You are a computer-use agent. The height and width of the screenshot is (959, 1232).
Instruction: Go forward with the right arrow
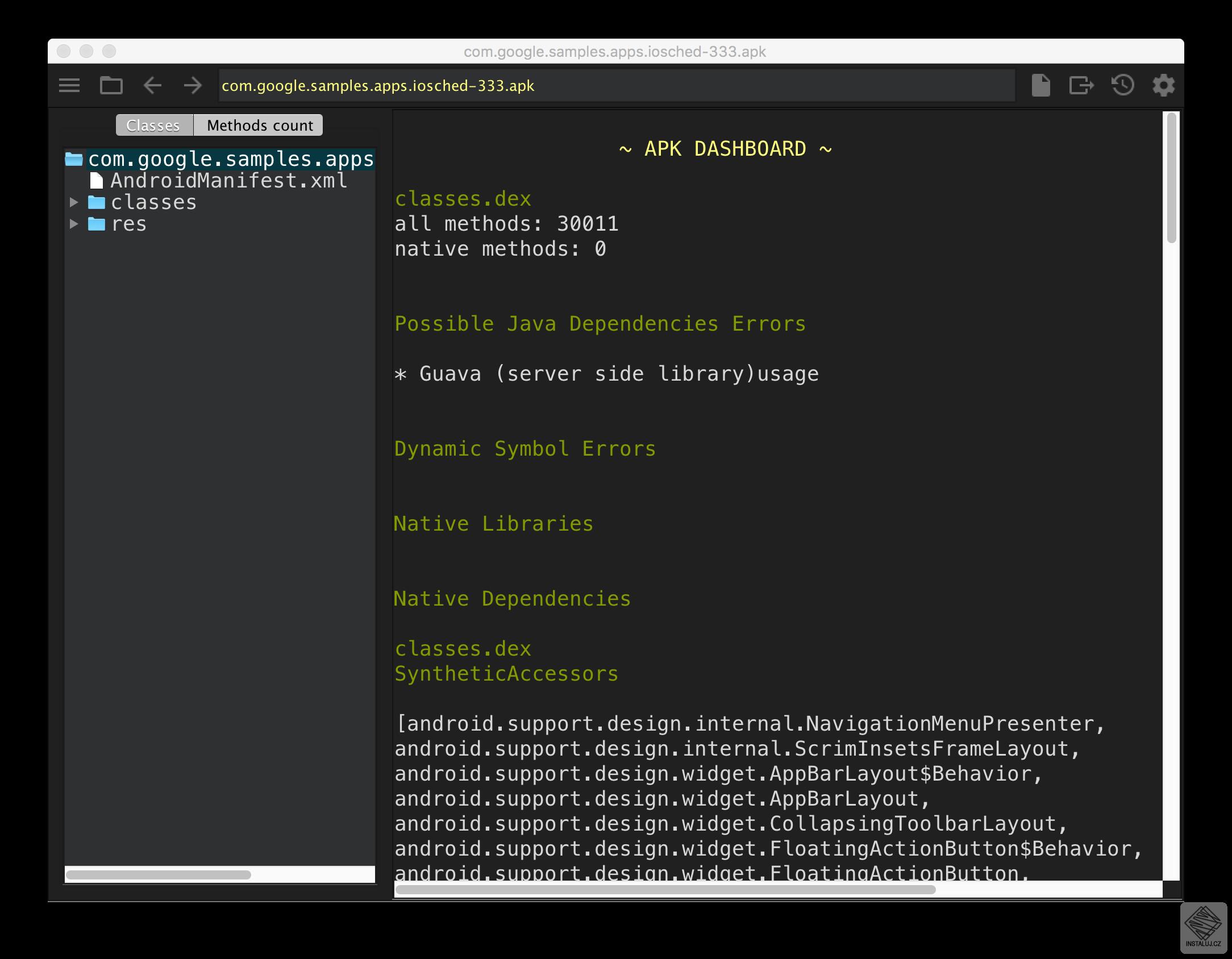pyautogui.click(x=193, y=86)
